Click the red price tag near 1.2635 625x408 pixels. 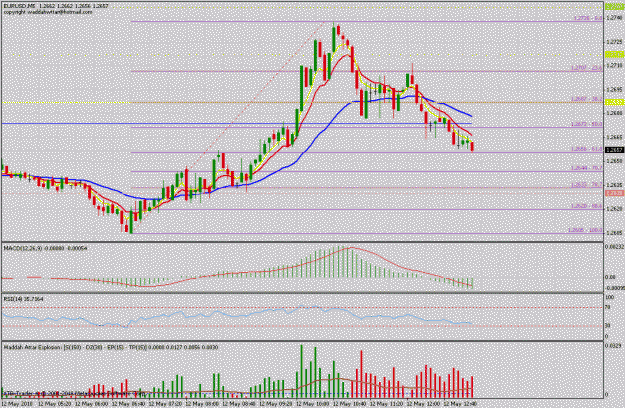coord(614,193)
